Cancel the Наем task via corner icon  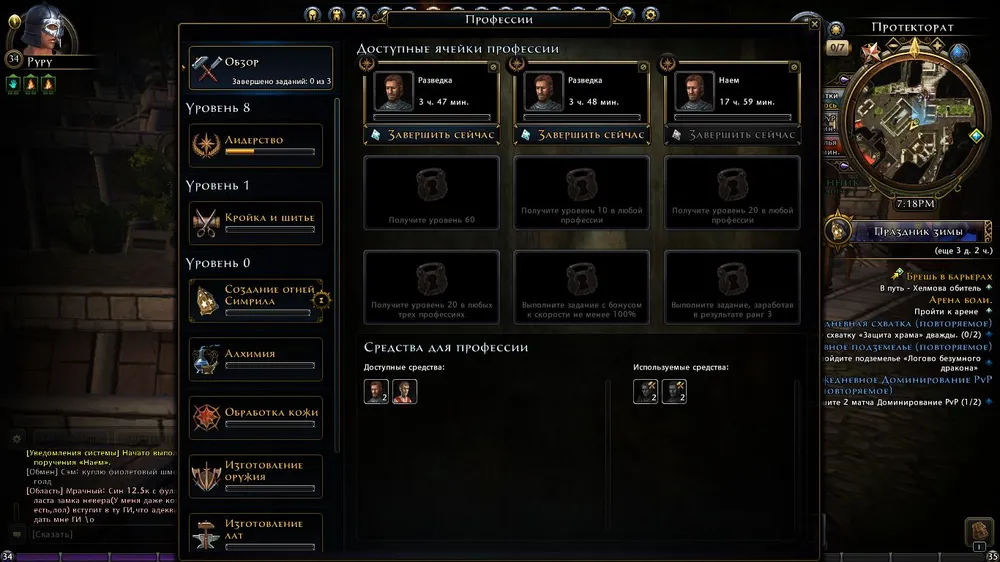tap(794, 66)
